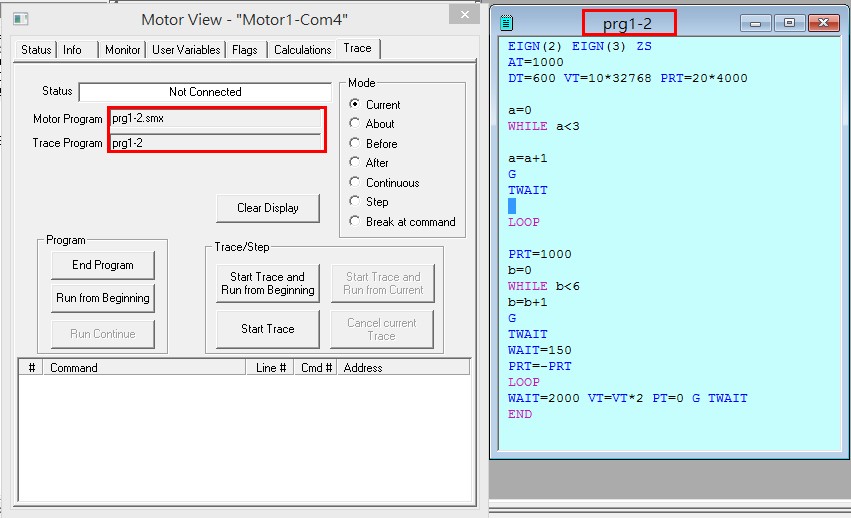The image size is (851, 518).
Task: Go to the Monitor tab
Action: 123,50
